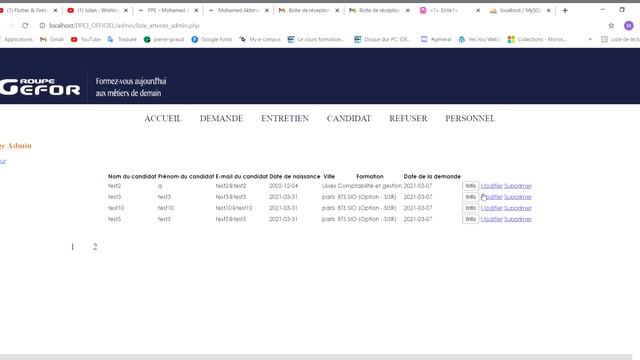Click the Formation column header

[370, 176]
